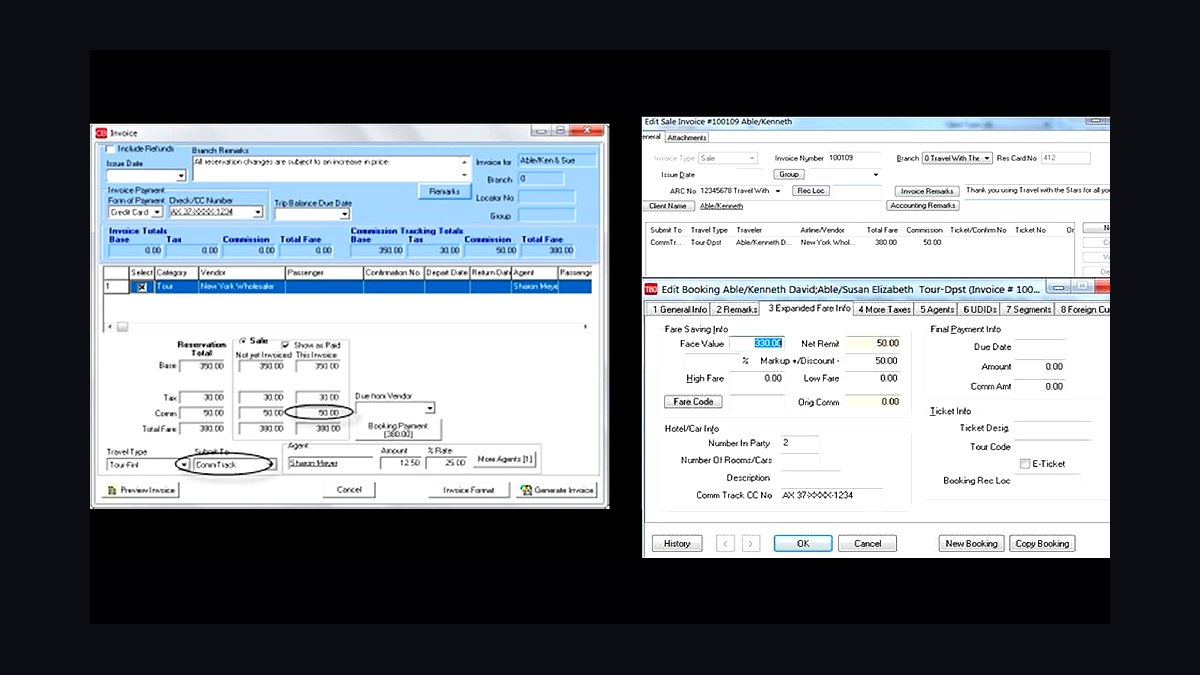Select the Sale radio button
This screenshot has height=675, width=1200.
point(243,341)
